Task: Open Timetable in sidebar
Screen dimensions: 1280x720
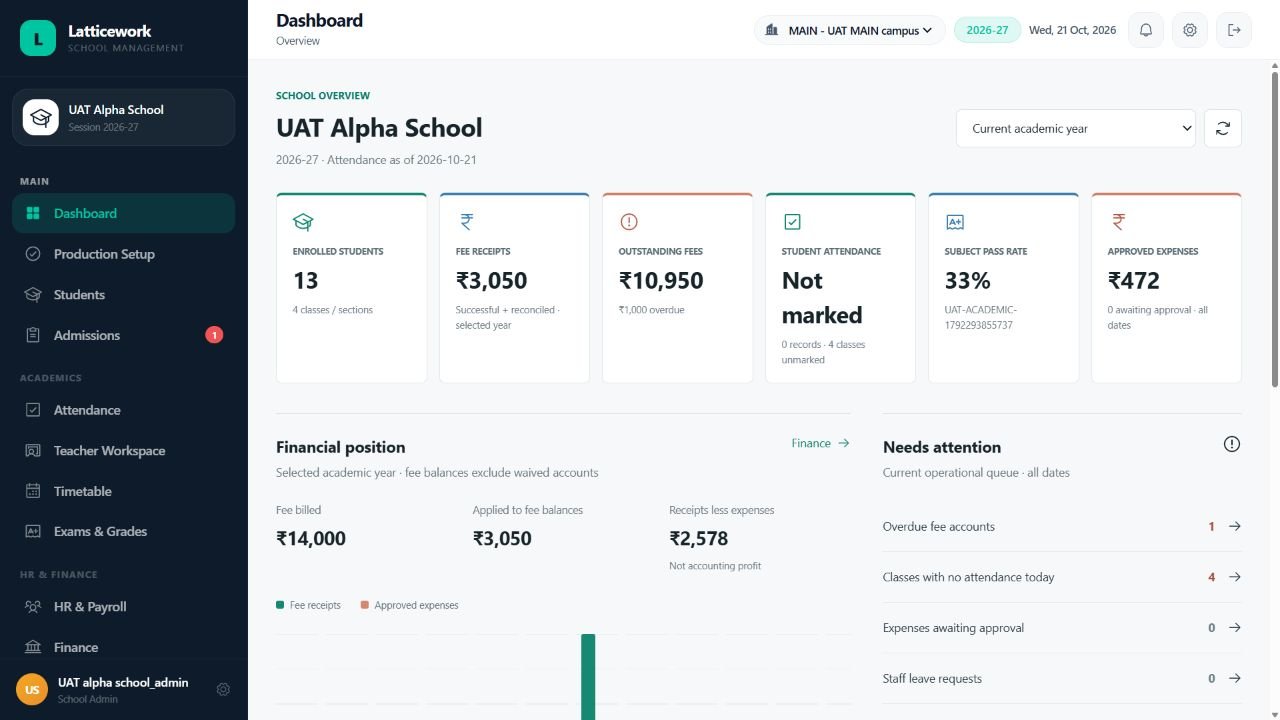Action: [x=124, y=491]
